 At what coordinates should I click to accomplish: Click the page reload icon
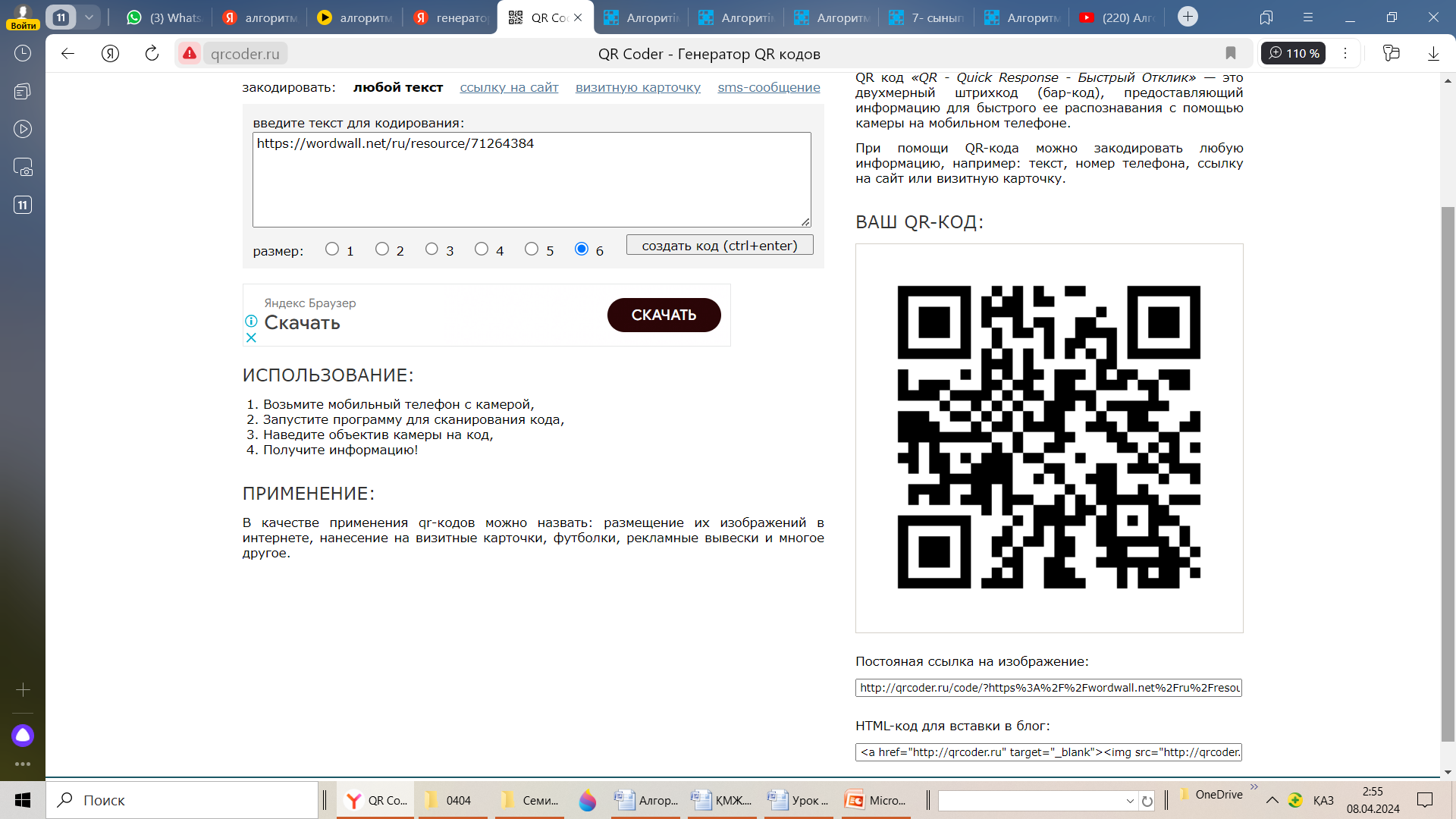pyautogui.click(x=152, y=53)
